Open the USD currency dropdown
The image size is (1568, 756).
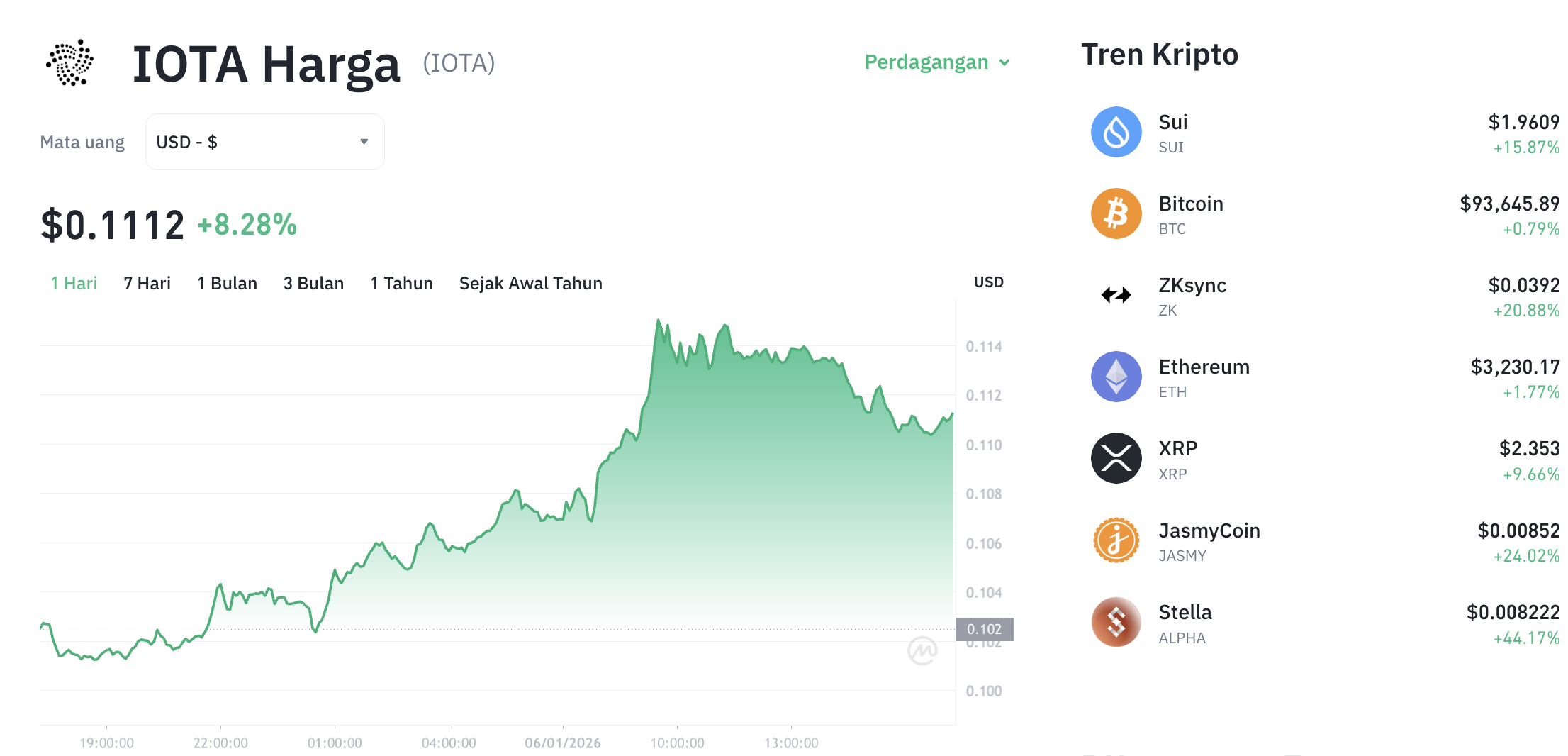264,142
